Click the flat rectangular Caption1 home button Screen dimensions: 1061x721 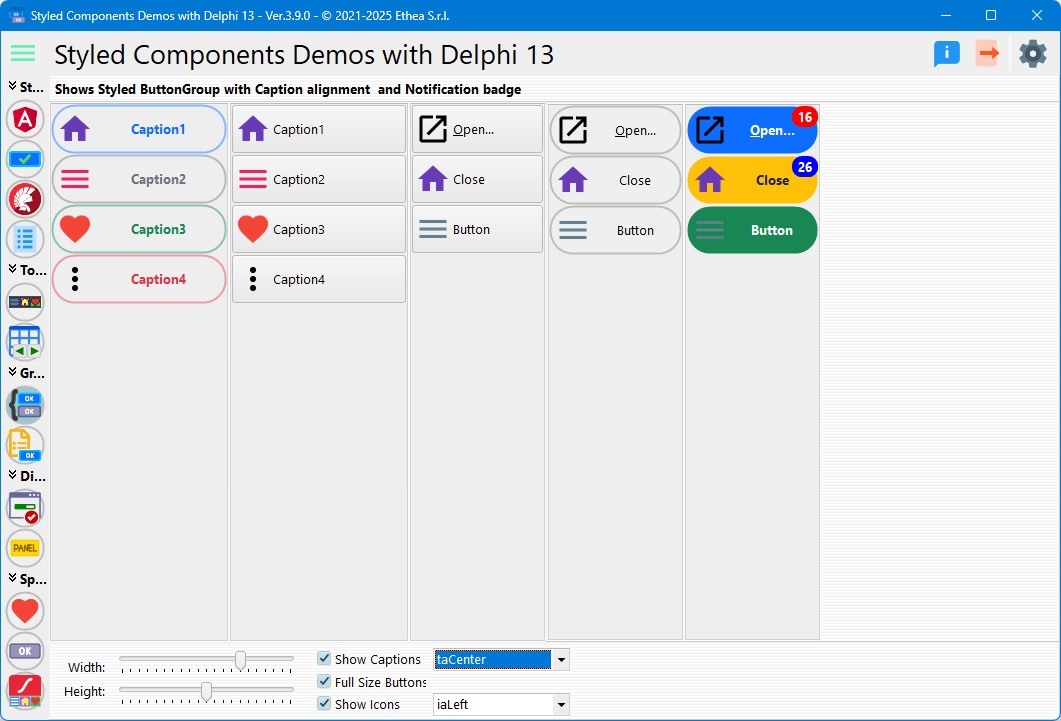click(319, 129)
